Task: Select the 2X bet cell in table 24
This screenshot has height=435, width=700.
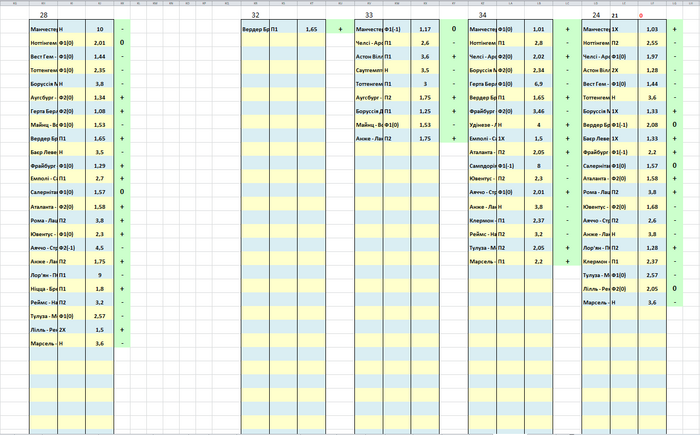Action: click(624, 70)
